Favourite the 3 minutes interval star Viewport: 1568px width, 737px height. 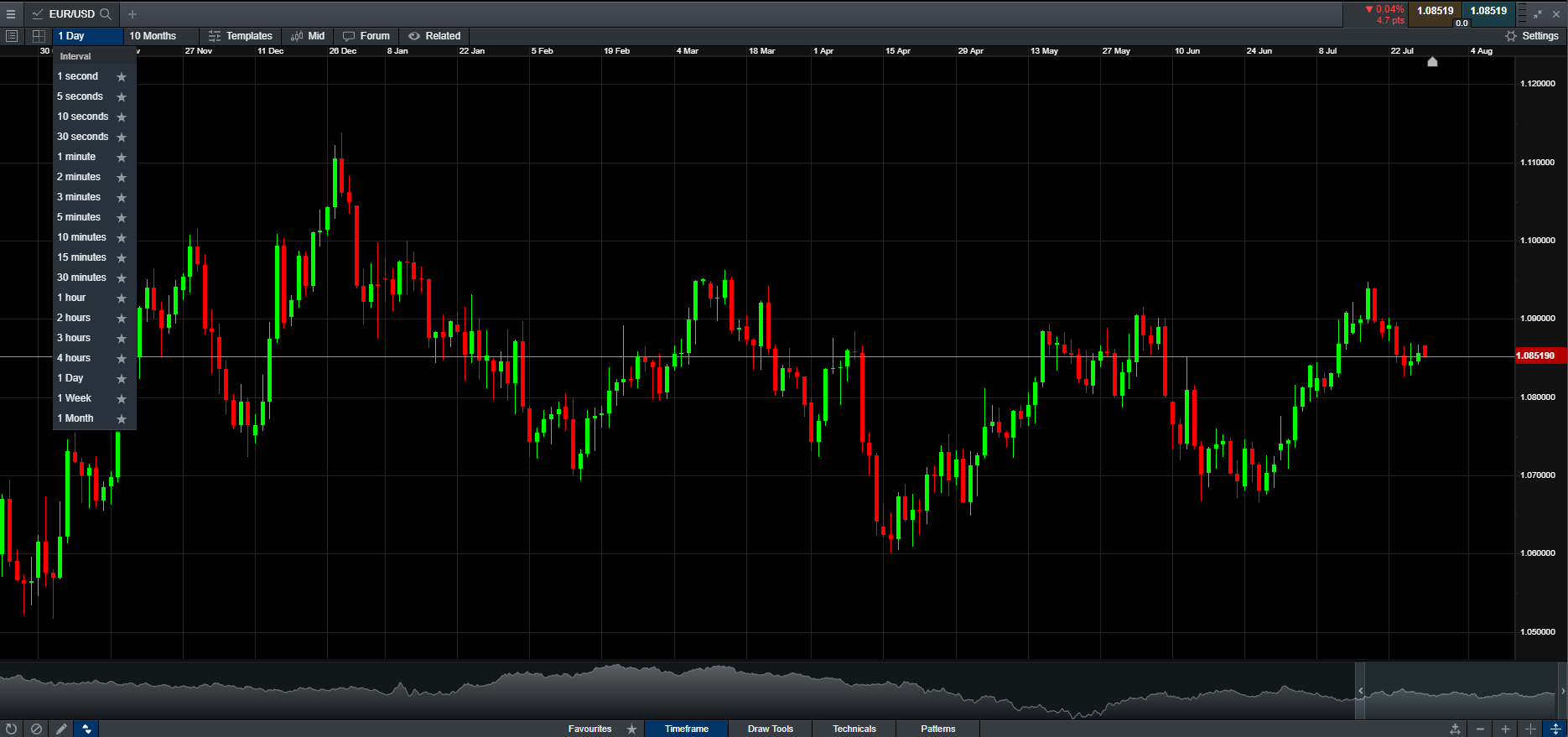[x=122, y=198]
